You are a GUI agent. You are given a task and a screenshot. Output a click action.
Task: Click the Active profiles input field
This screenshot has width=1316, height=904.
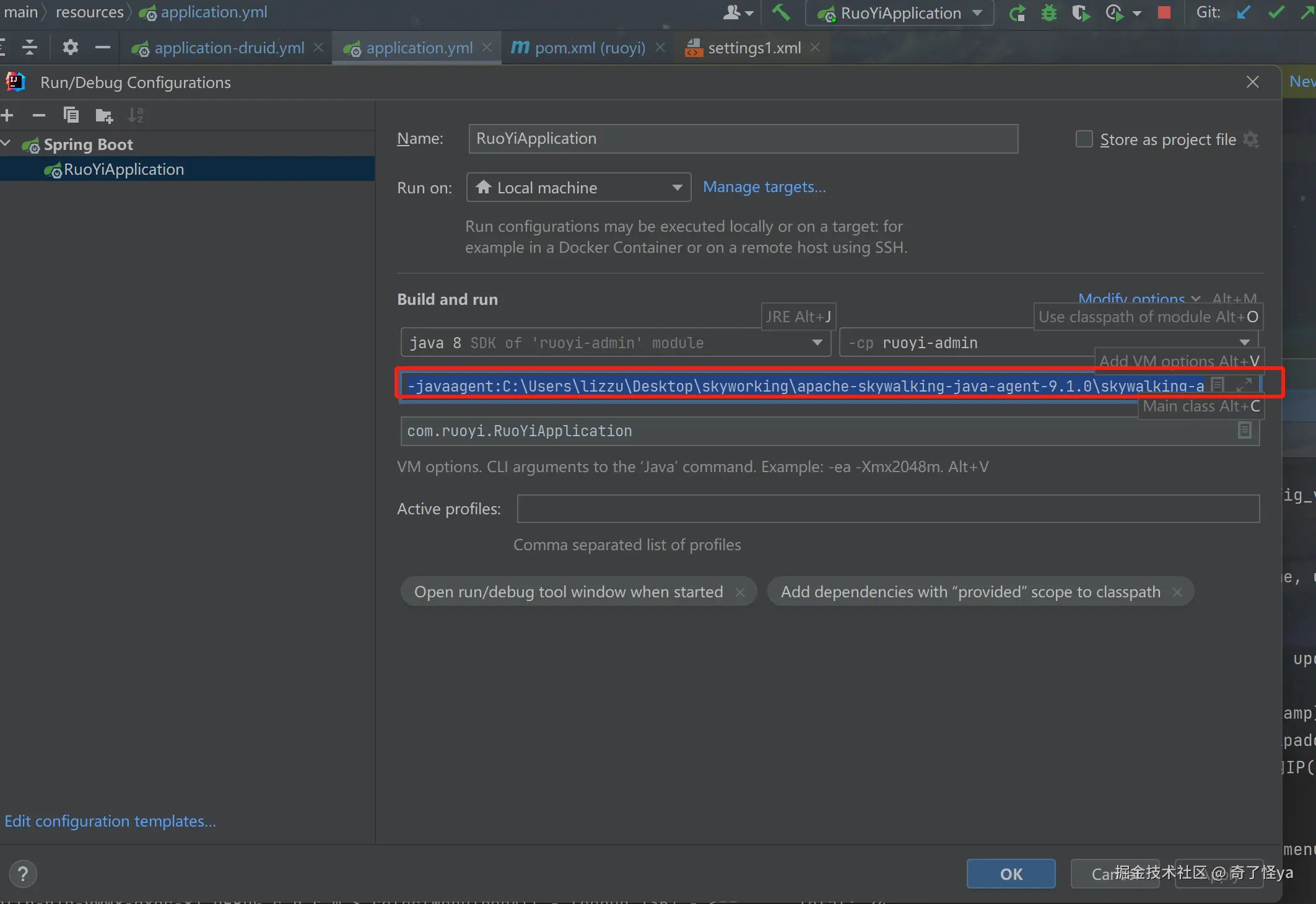[888, 509]
